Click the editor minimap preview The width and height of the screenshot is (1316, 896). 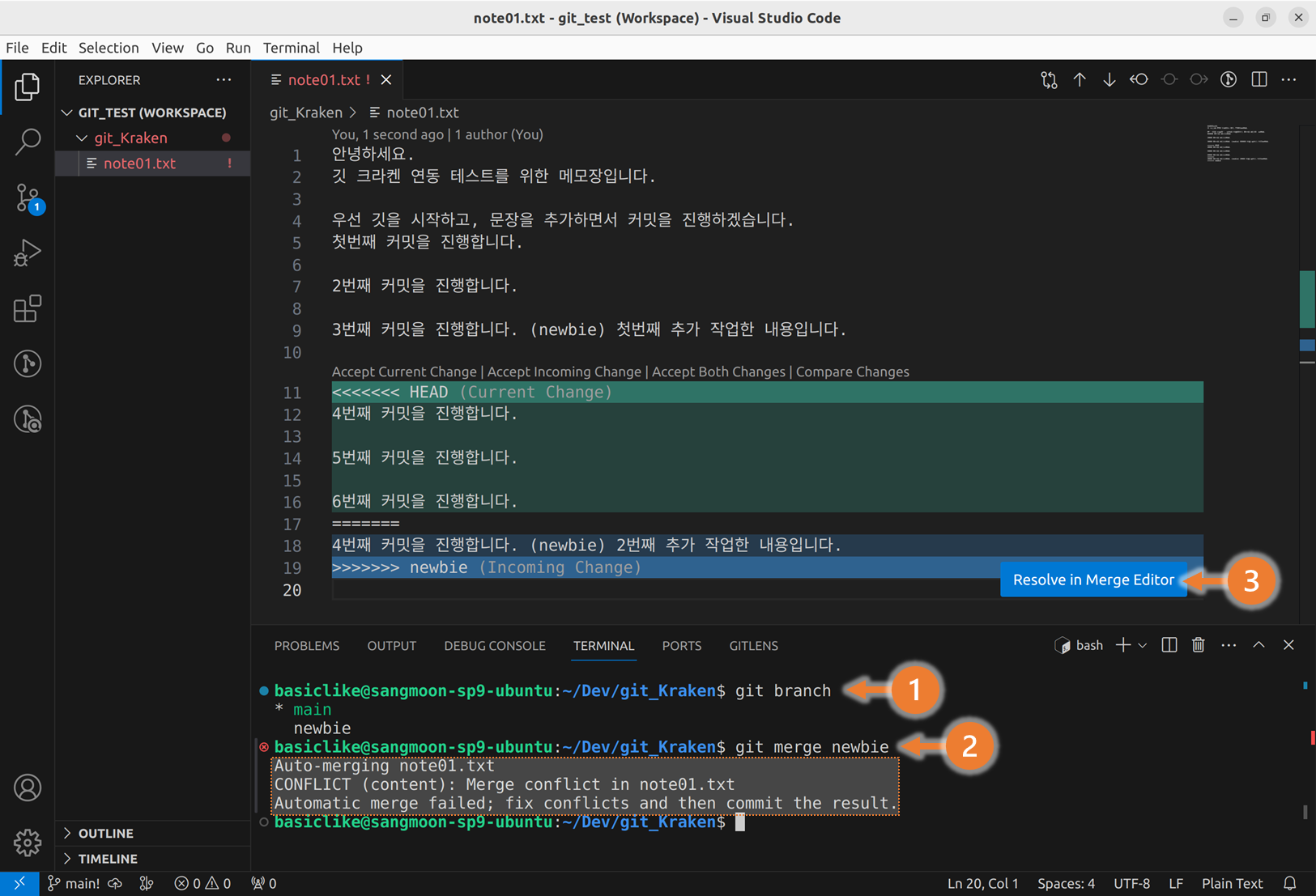[x=1237, y=144]
